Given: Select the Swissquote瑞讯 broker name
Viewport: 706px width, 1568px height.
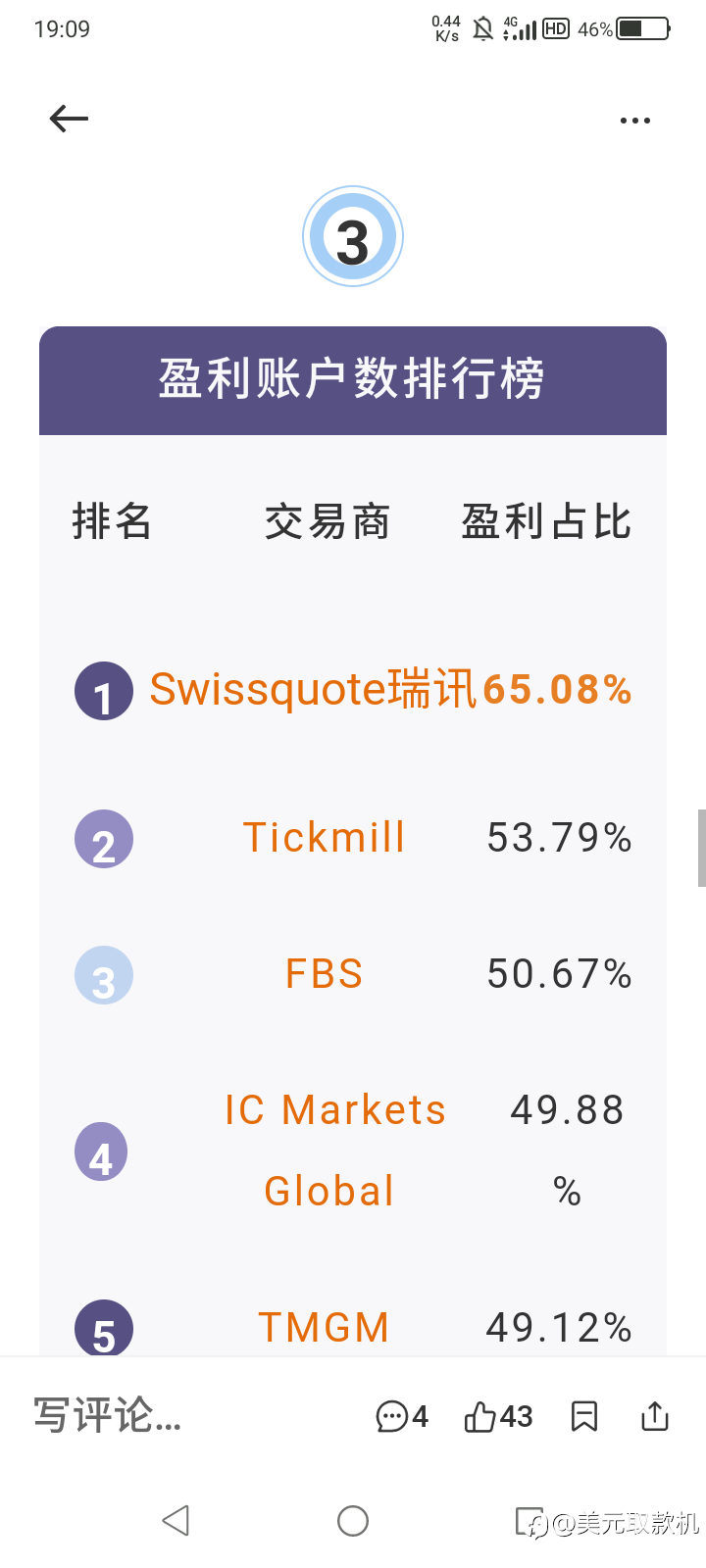Looking at the screenshot, I should (x=312, y=689).
